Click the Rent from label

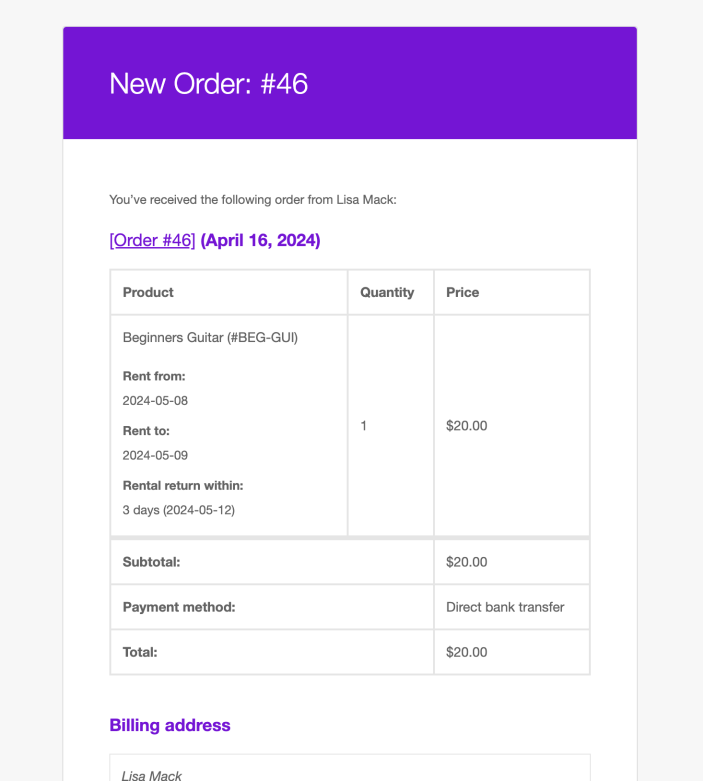[154, 376]
